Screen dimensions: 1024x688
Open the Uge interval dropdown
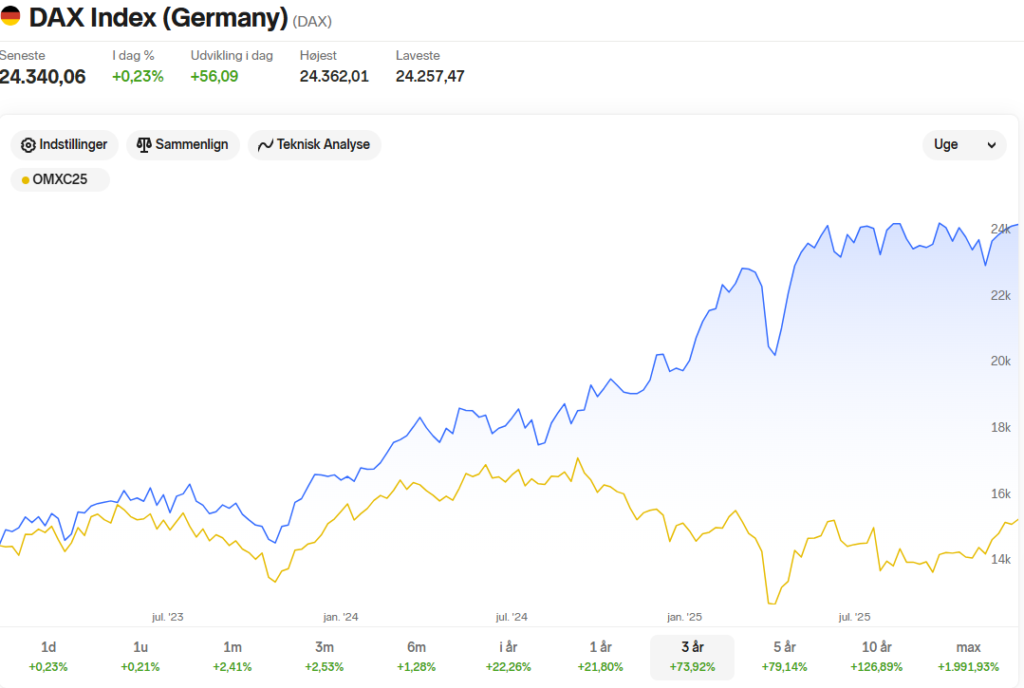[964, 145]
